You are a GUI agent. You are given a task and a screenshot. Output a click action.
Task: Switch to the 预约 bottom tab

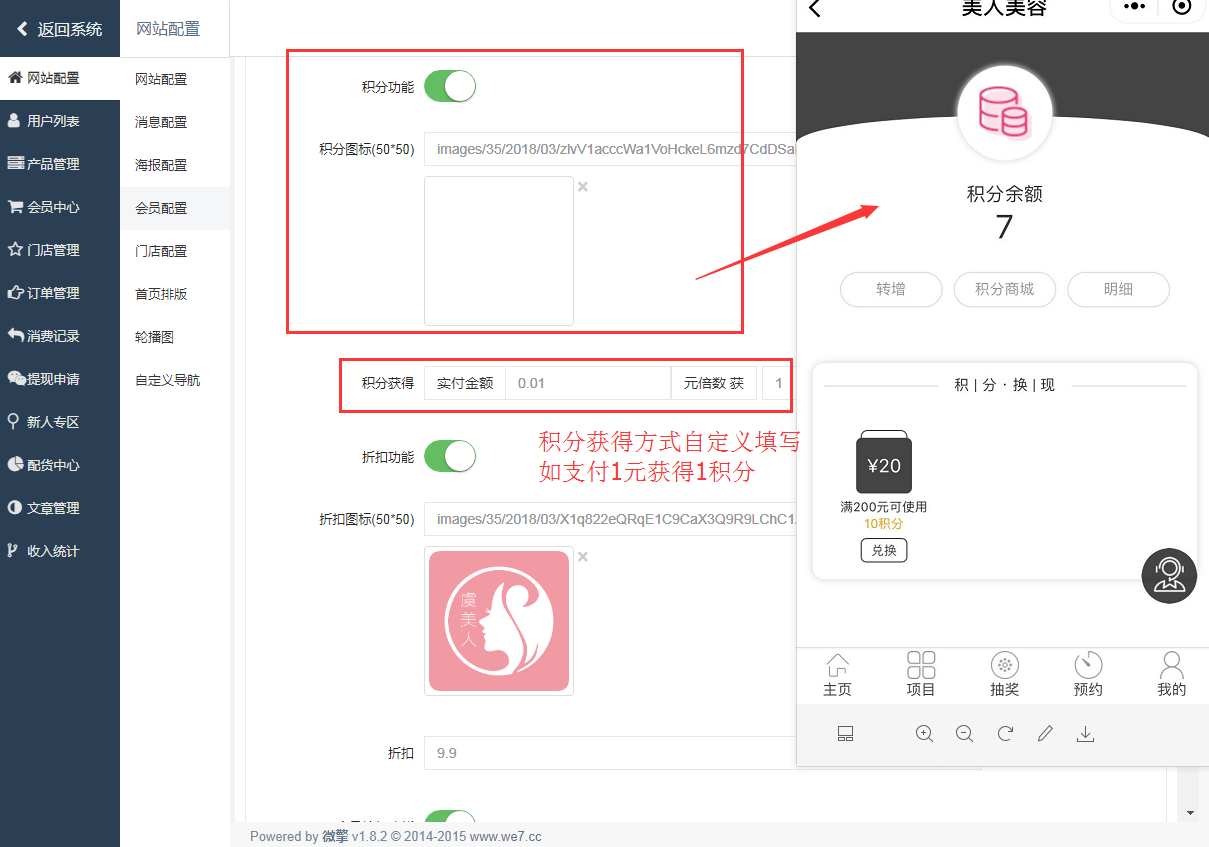pyautogui.click(x=1088, y=674)
